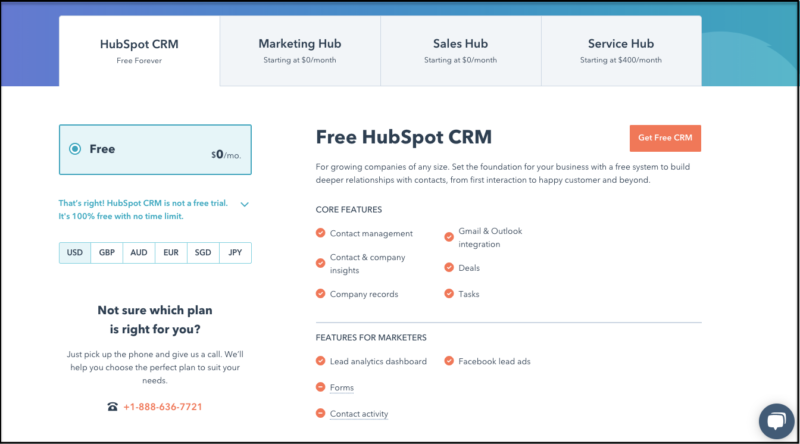The height and width of the screenshot is (444, 800).
Task: Open the Service Hub tab
Action: point(621,51)
